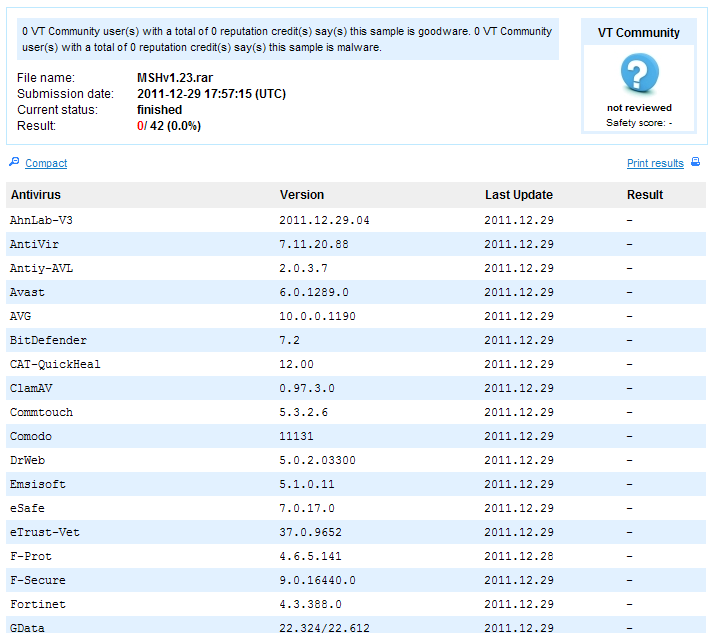Click the Antivirus column header
The image size is (722, 633).
click(35, 195)
